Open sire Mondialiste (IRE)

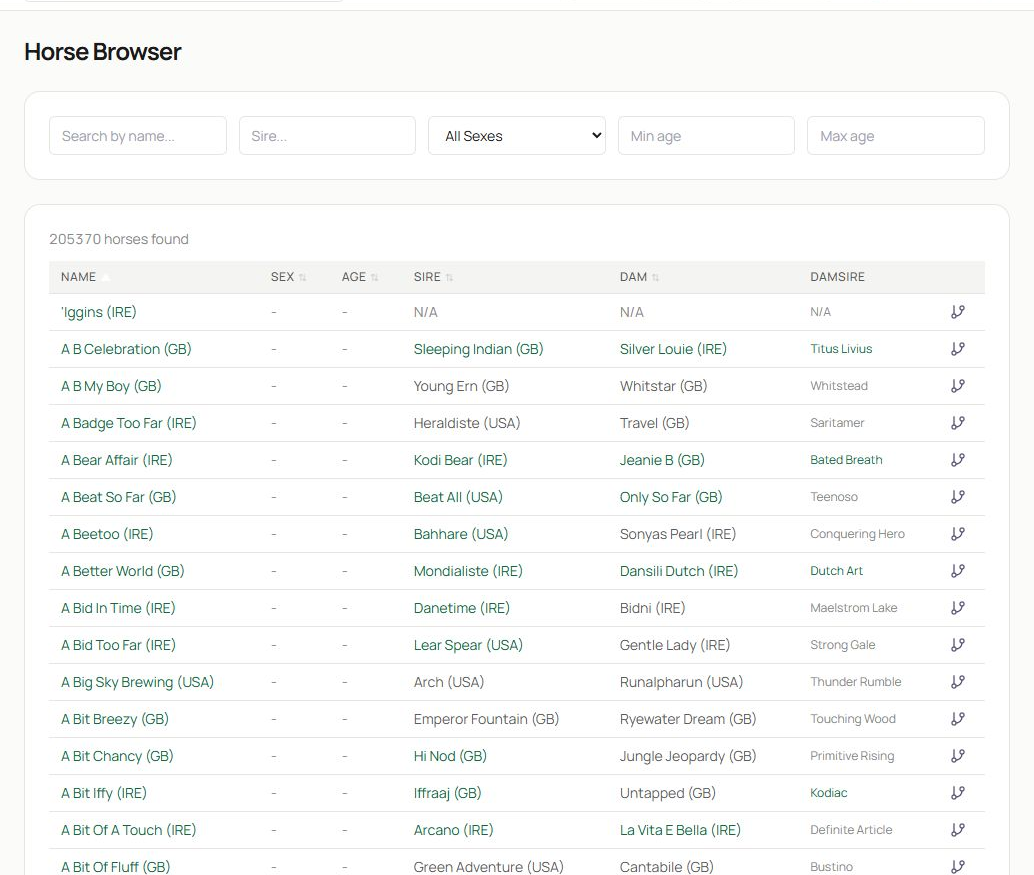(x=468, y=570)
